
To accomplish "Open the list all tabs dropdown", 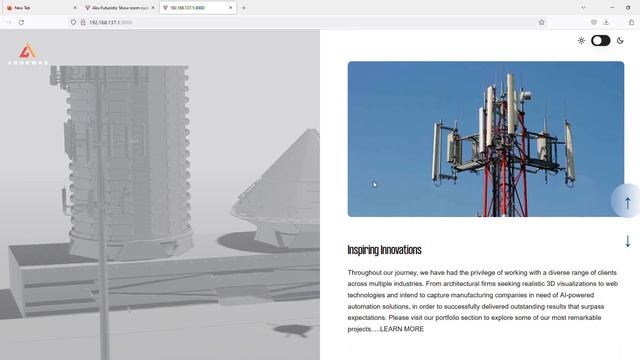I will click(583, 8).
